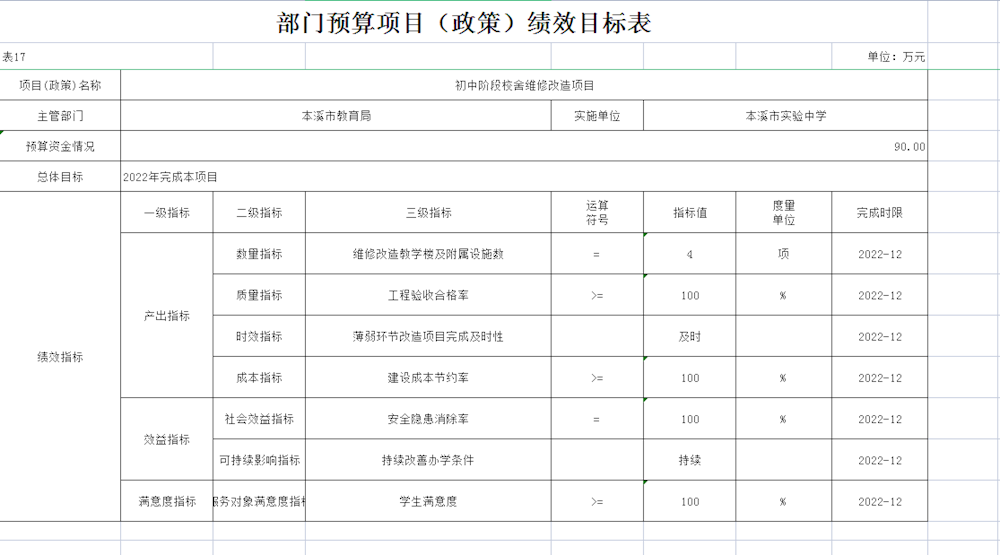The image size is (1000, 555).
Task: Click the unit cell 项
Action: (783, 254)
